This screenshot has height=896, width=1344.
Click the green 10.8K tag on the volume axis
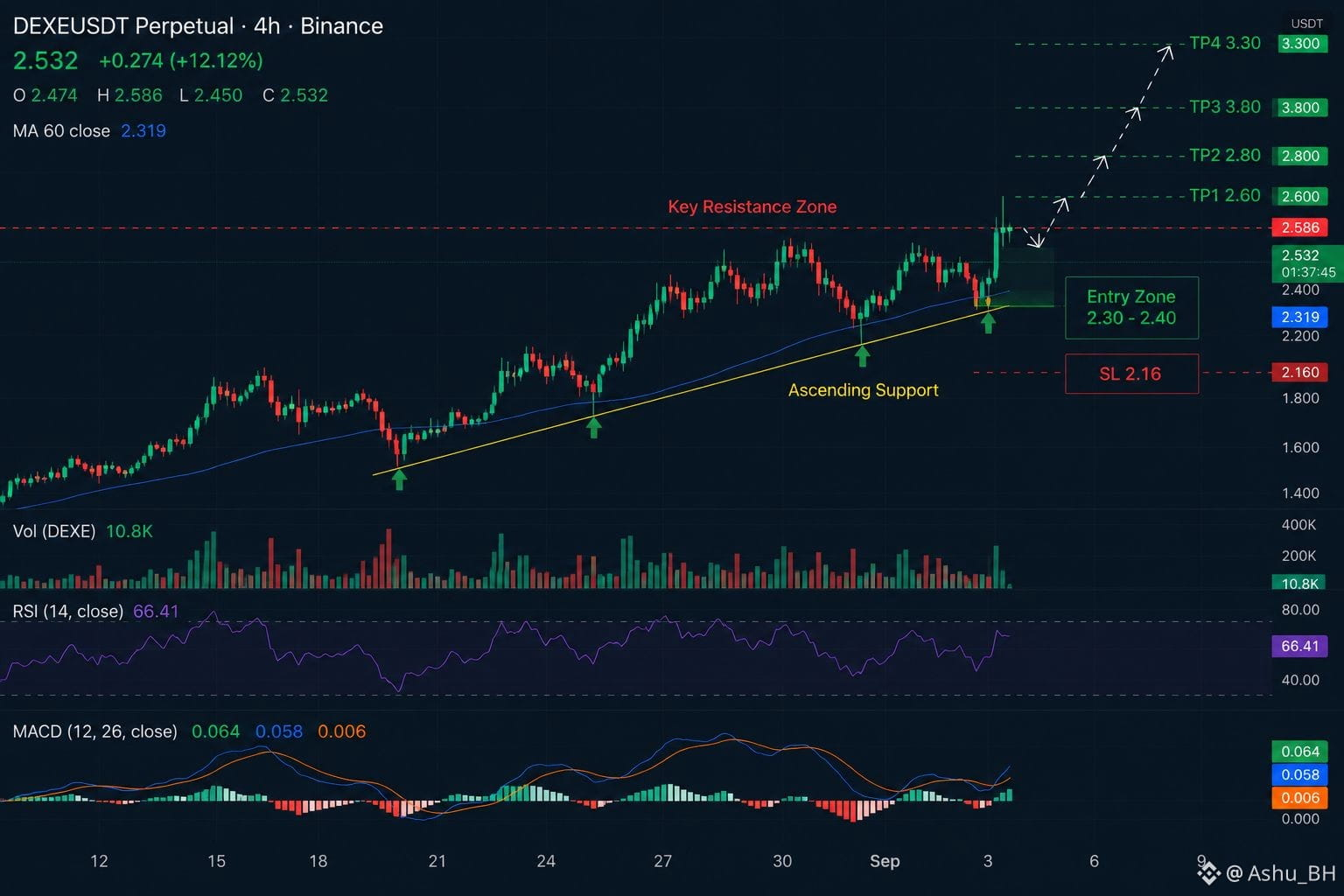tap(1300, 584)
